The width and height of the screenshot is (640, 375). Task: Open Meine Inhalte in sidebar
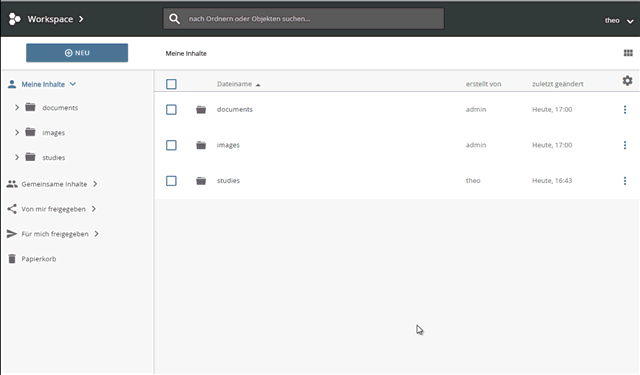pos(43,84)
